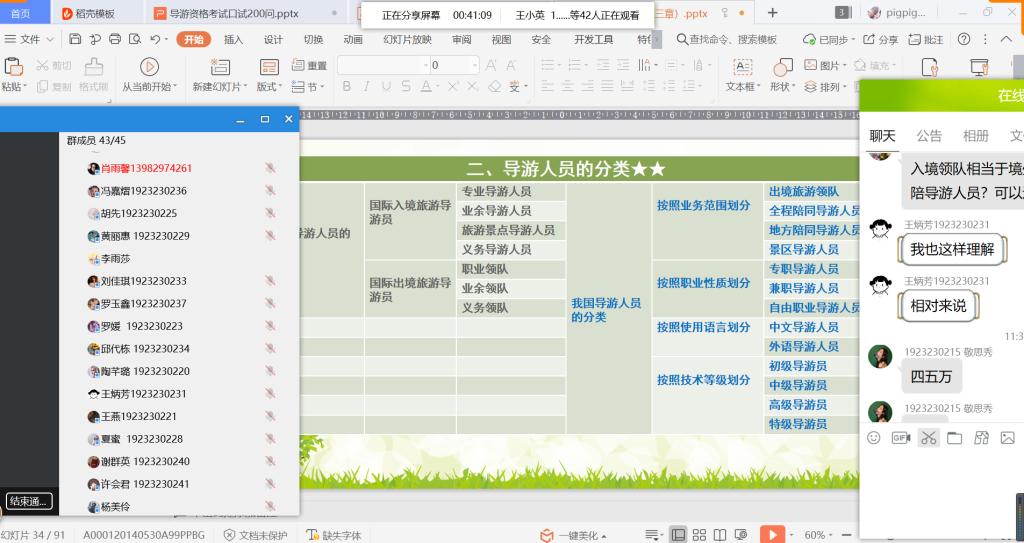
Task: Click the 查找命令 search box
Action: click(x=726, y=39)
